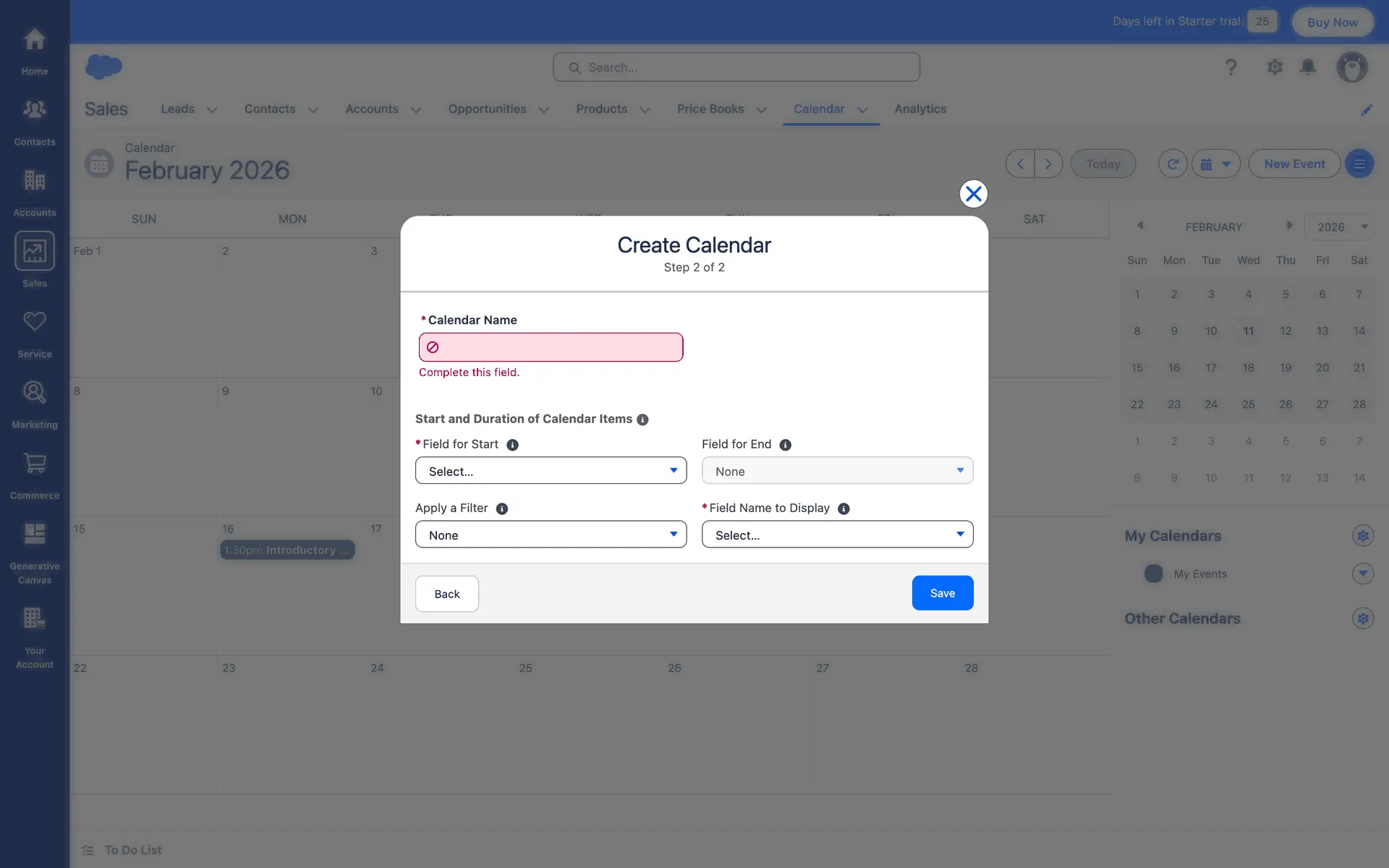Switch to the Analytics tab

click(919, 109)
